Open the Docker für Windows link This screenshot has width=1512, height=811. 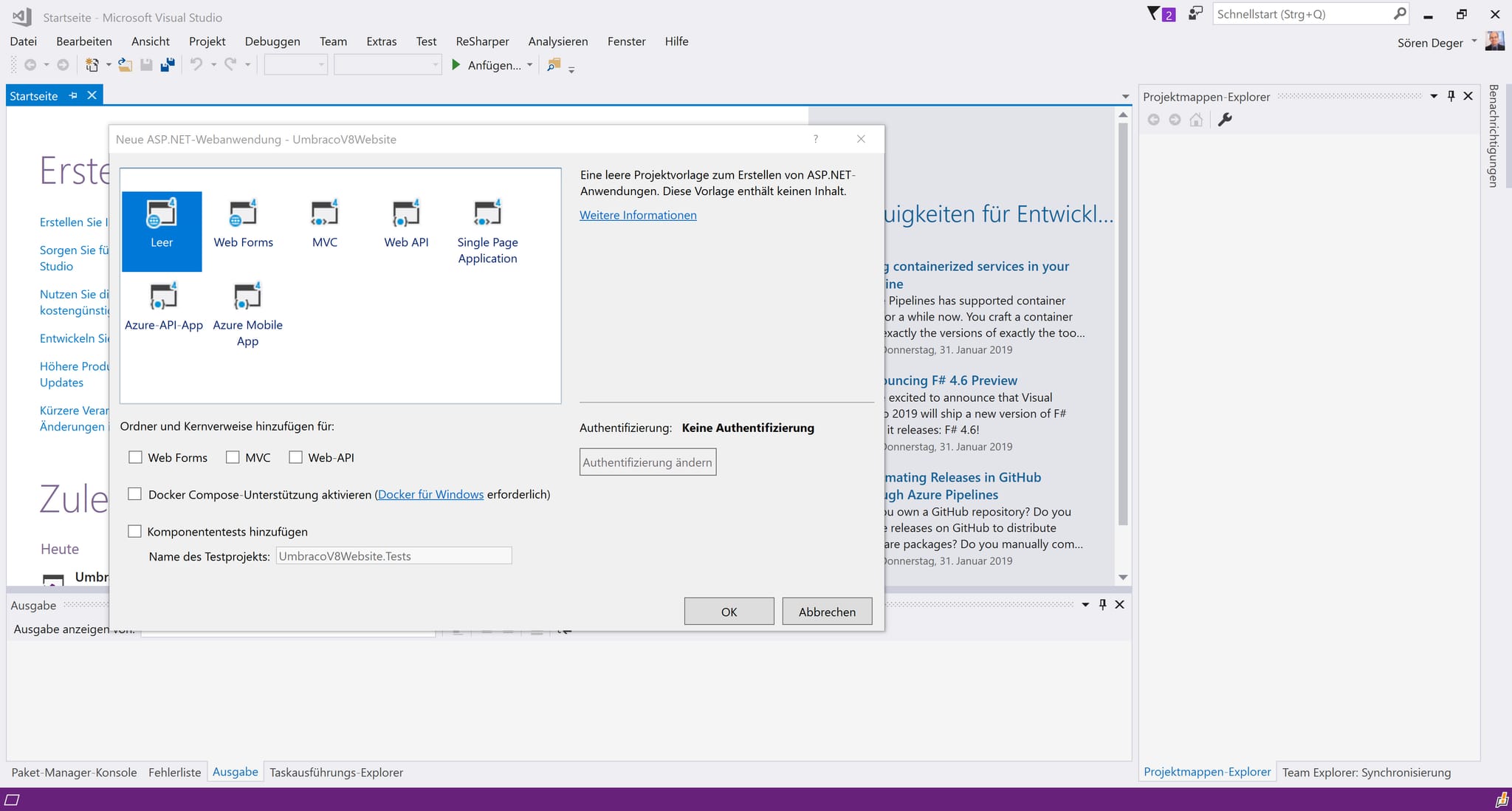tap(431, 494)
